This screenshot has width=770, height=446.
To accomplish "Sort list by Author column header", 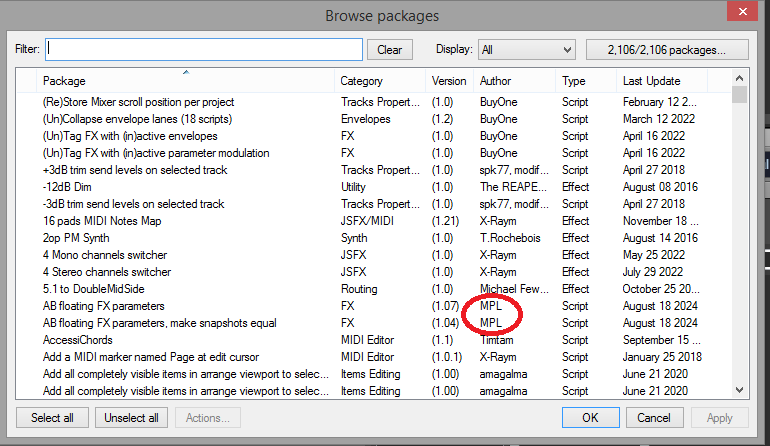I will click(514, 81).
